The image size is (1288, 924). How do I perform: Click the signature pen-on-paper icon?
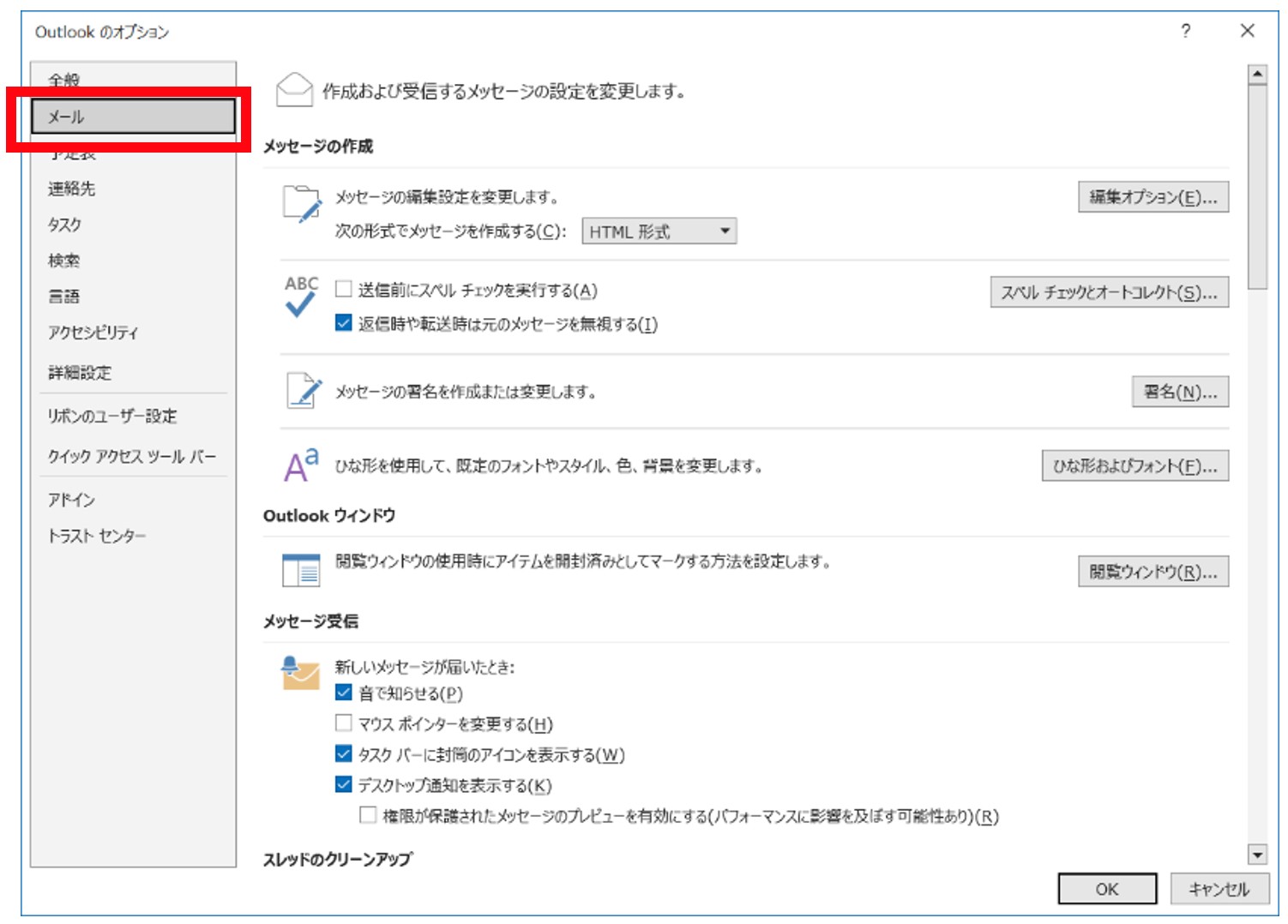click(x=304, y=391)
